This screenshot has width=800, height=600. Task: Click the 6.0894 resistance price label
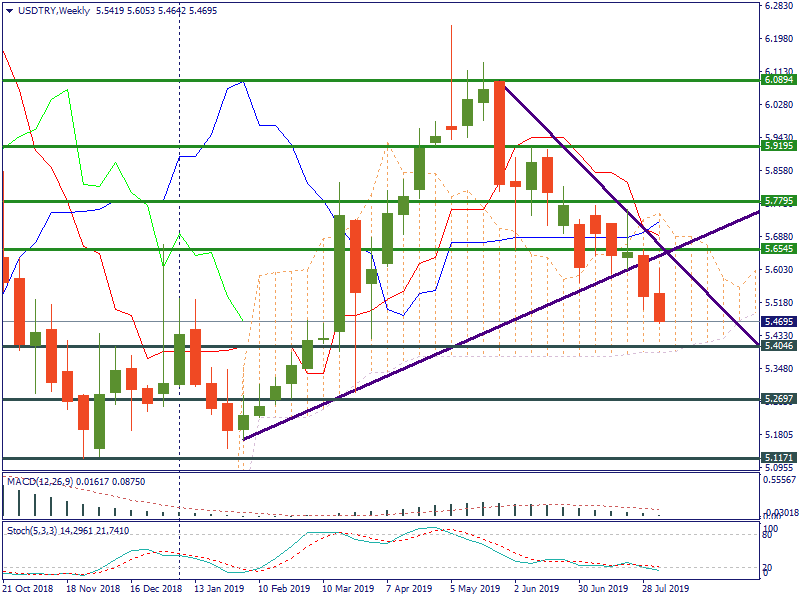click(x=778, y=80)
